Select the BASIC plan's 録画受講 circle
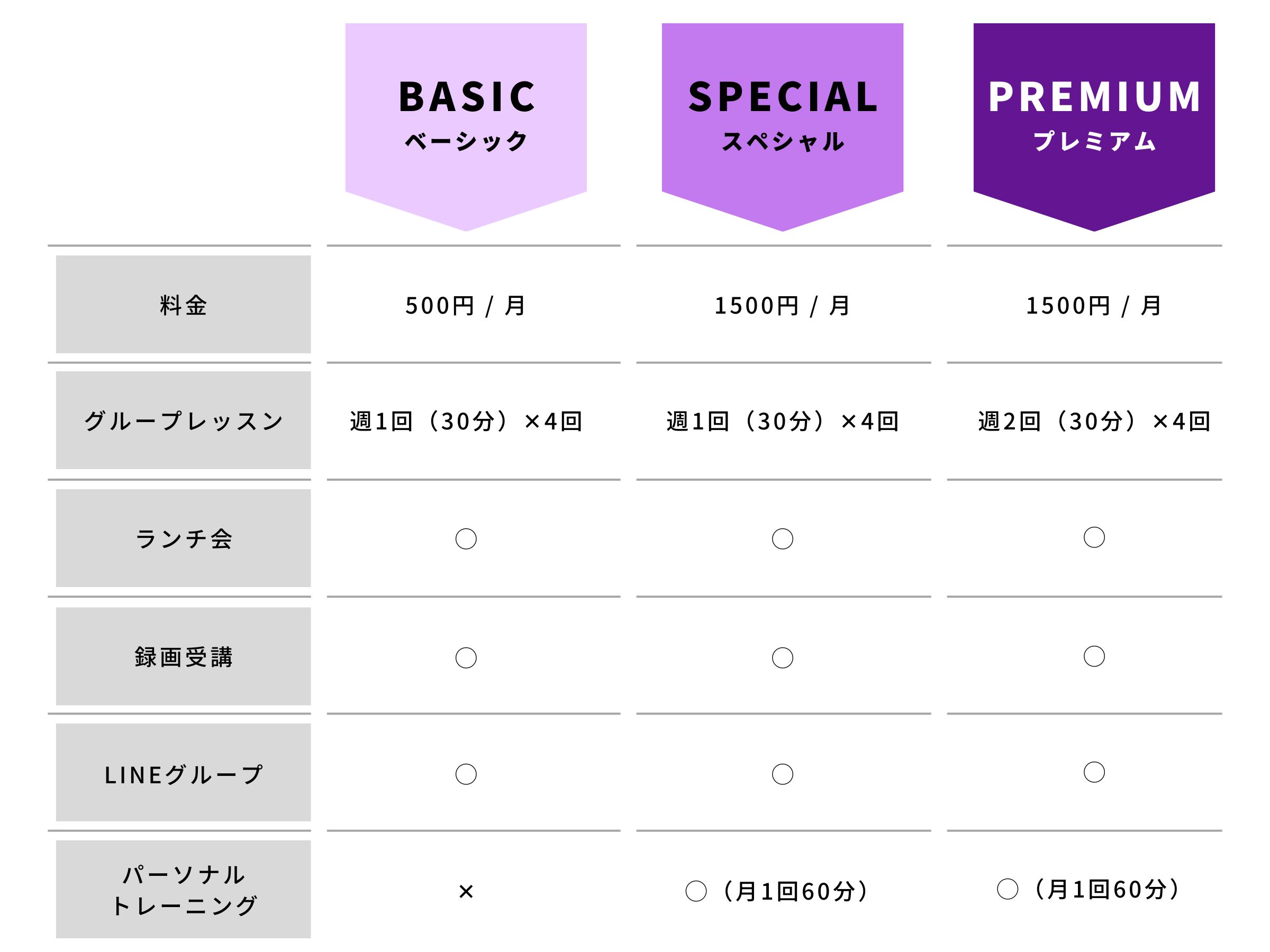The height and width of the screenshot is (952, 1270). pos(466,657)
